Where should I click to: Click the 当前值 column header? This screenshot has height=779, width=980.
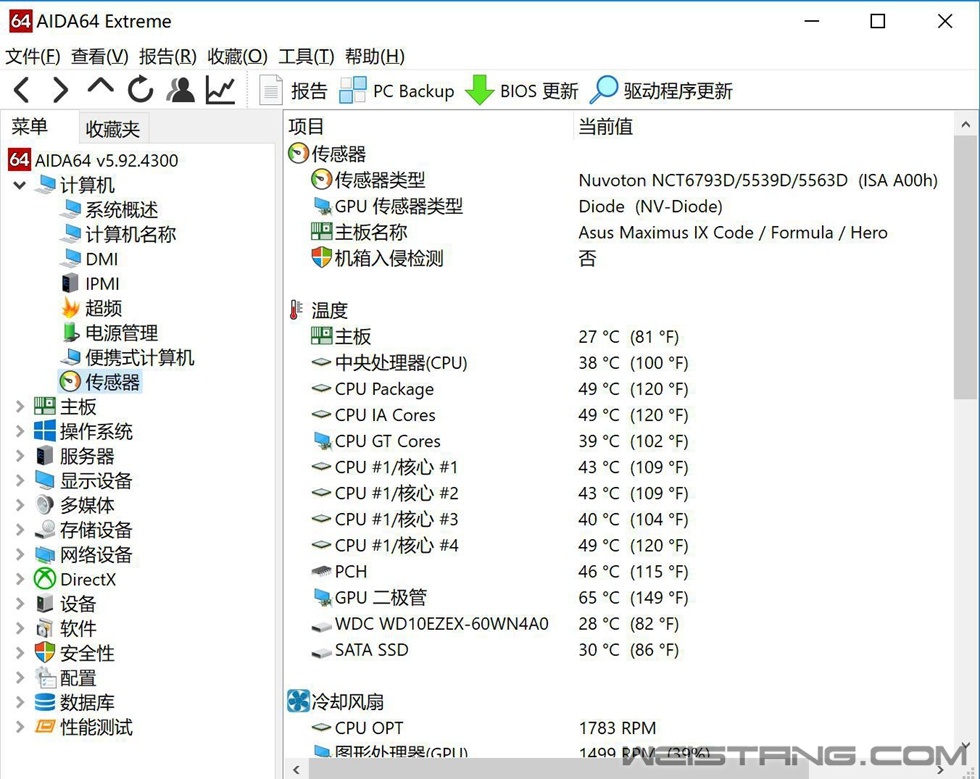[x=605, y=127]
